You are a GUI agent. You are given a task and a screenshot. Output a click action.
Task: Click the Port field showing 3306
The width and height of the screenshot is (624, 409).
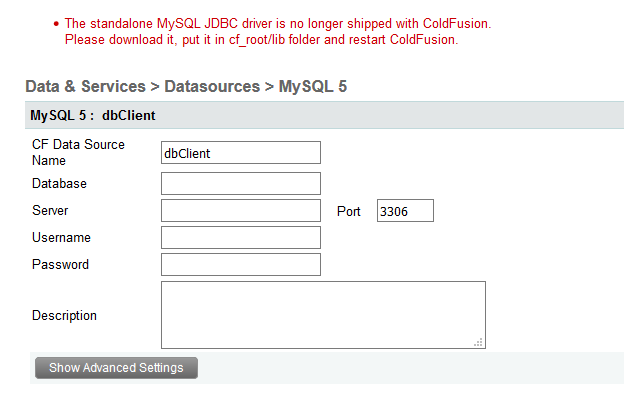click(405, 210)
